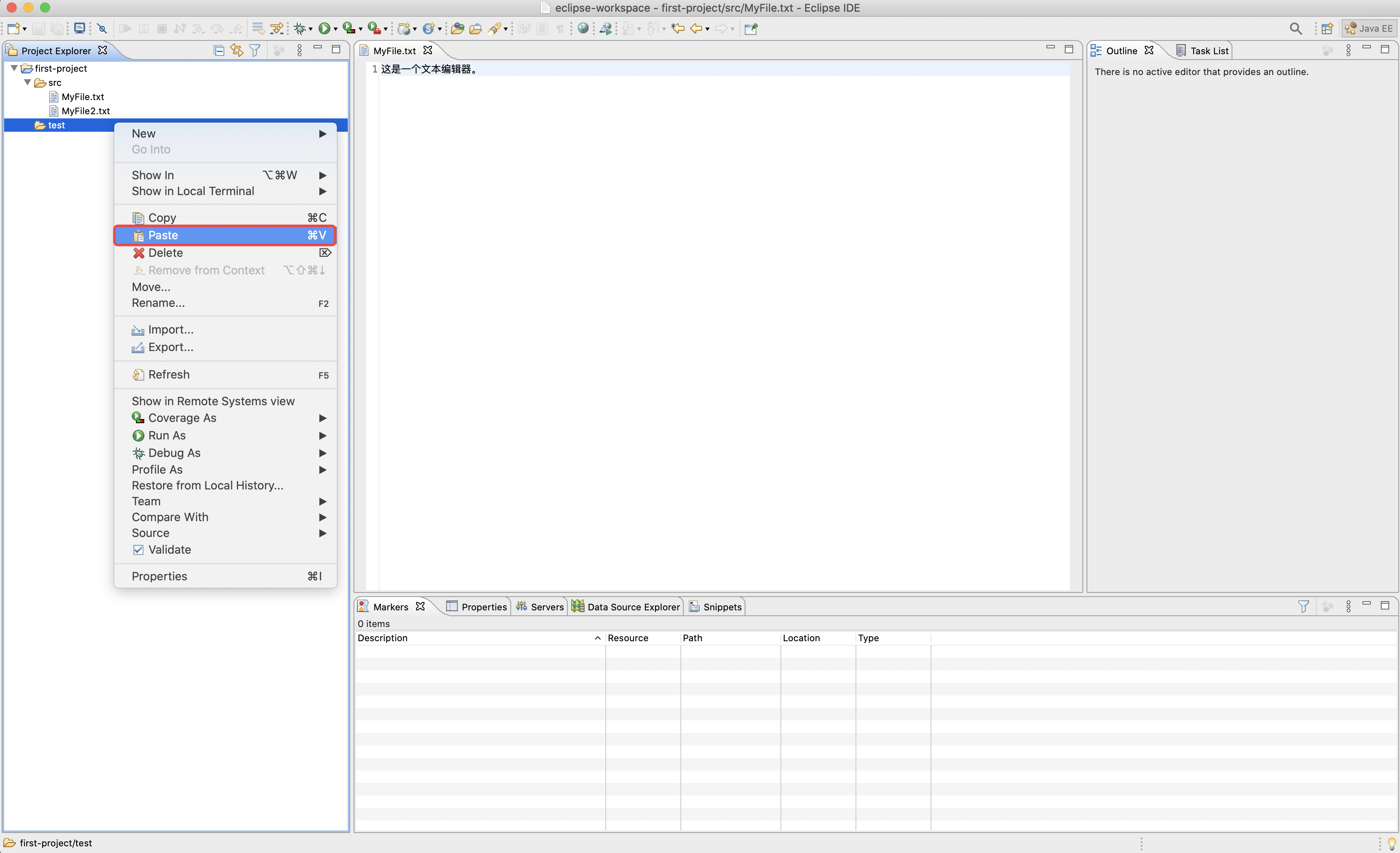The image size is (1400, 853).
Task: Choose Paste from the context menu
Action: click(226, 235)
